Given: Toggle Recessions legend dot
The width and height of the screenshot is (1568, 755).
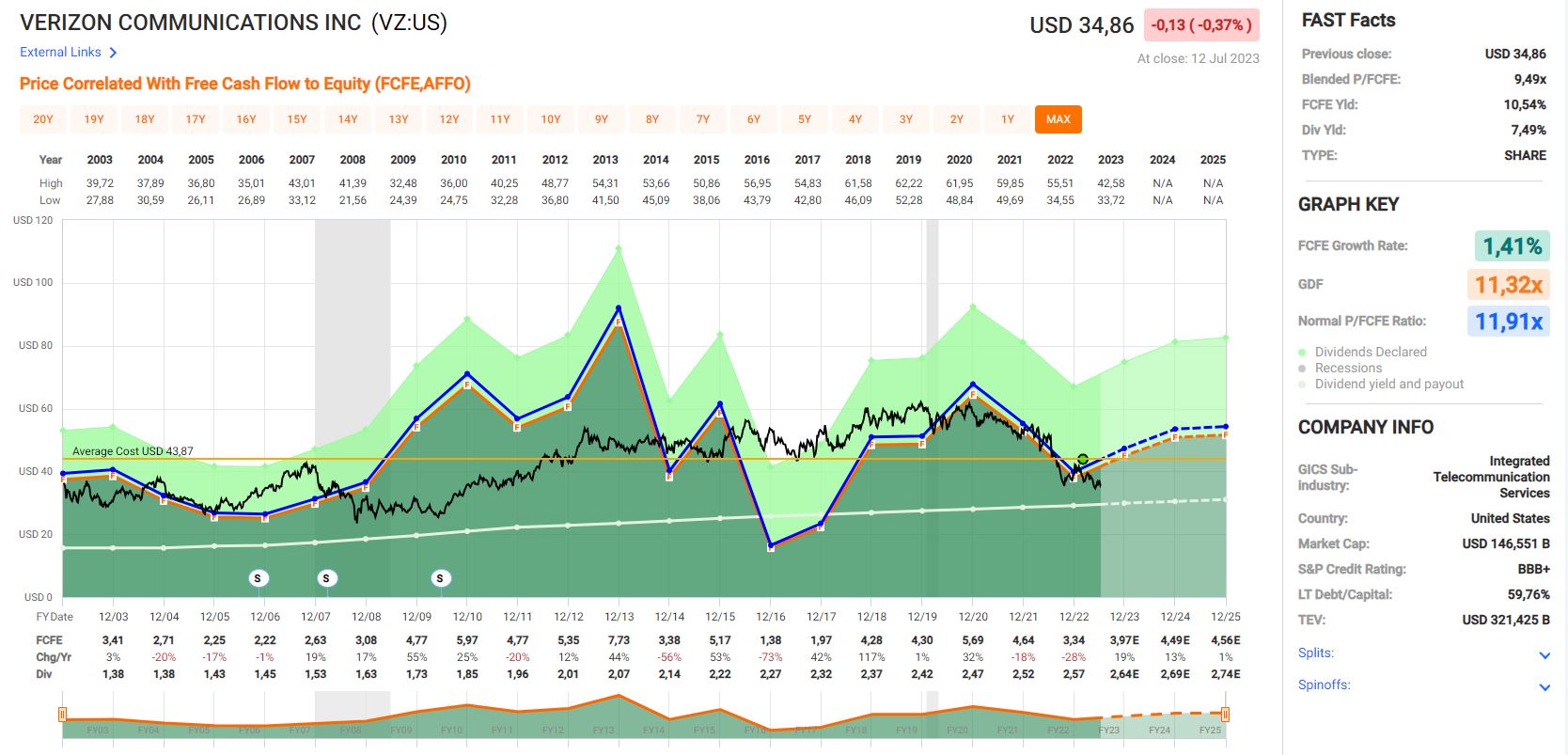Looking at the screenshot, I should point(1302,369).
